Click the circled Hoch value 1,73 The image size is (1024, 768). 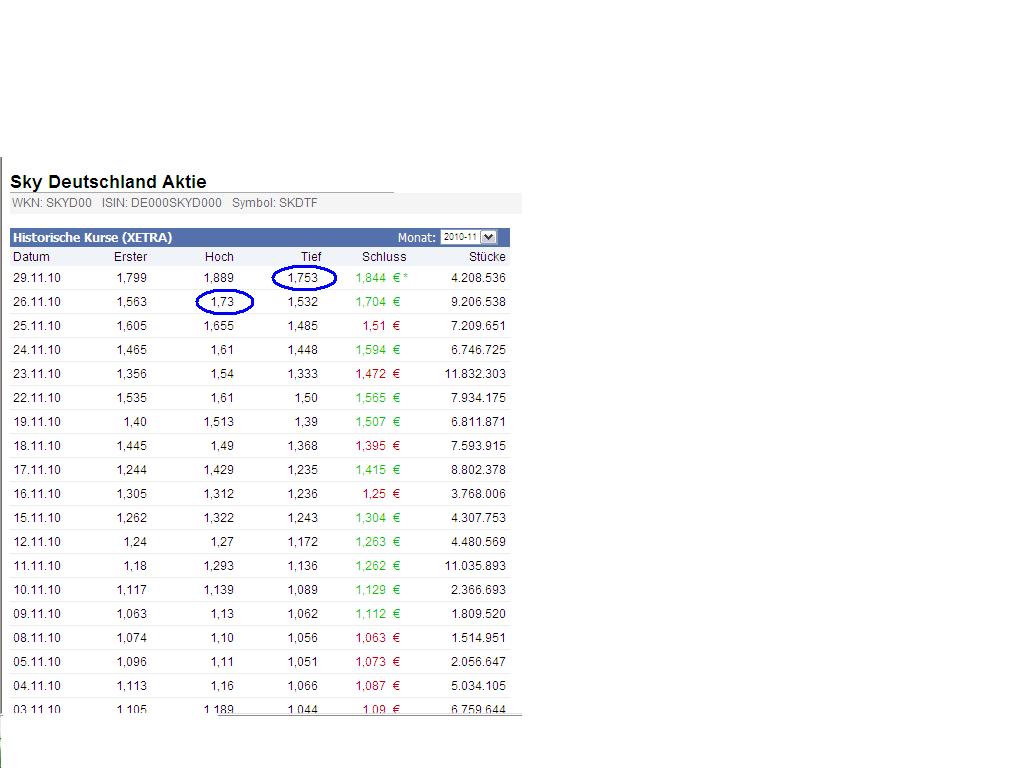pyautogui.click(x=223, y=302)
